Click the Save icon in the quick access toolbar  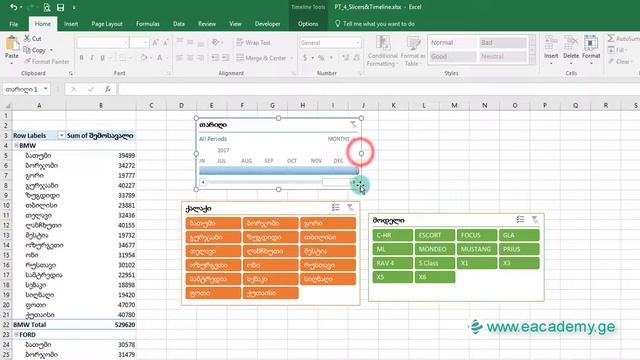[x=60, y=7]
